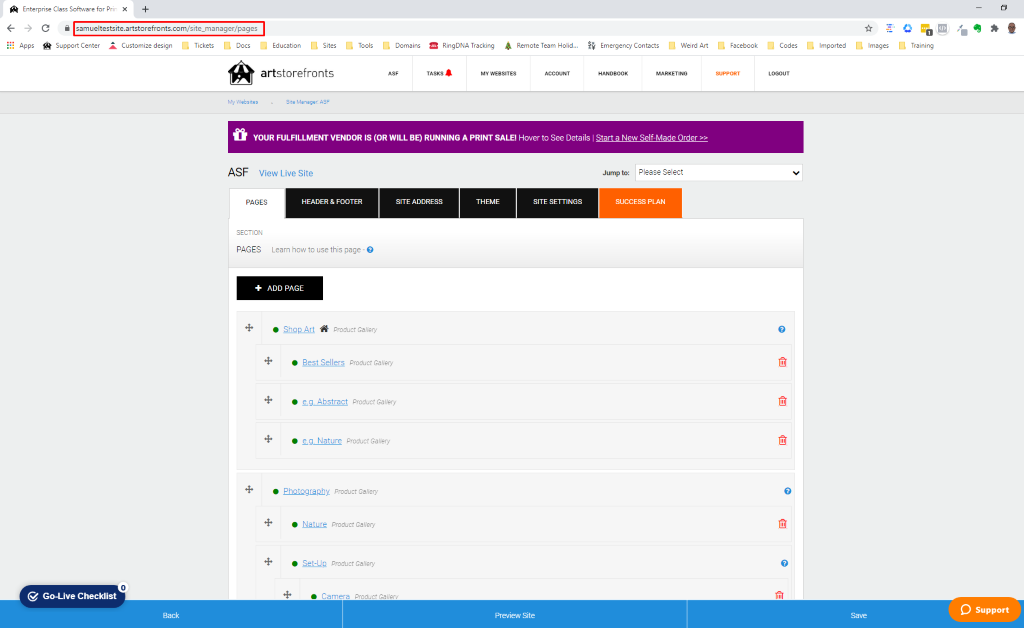Click the drag handle for e.g. Nature

(268, 439)
